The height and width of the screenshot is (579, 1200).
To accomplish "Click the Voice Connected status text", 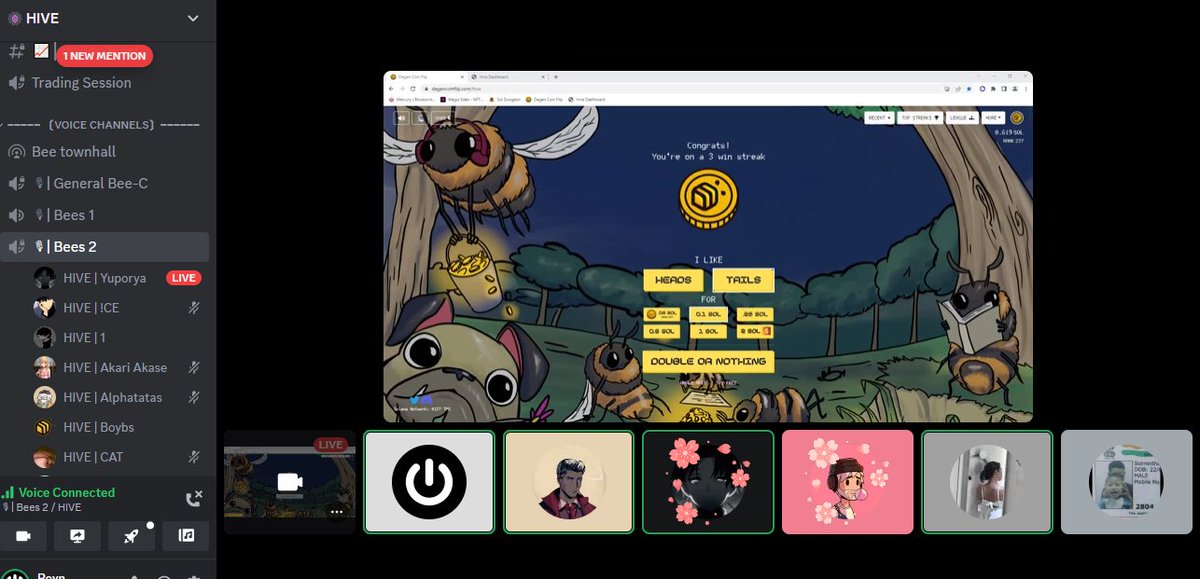I will coord(67,493).
